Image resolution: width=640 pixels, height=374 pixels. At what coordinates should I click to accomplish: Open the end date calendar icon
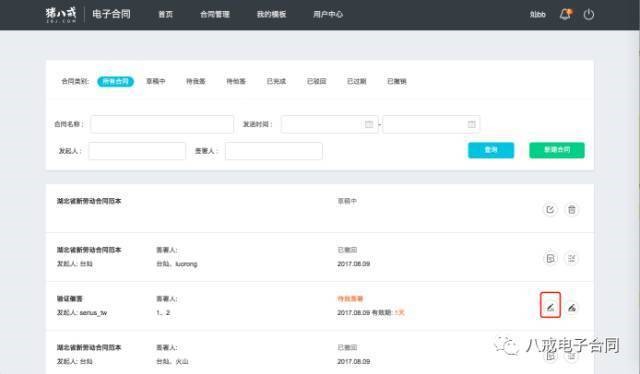point(471,124)
